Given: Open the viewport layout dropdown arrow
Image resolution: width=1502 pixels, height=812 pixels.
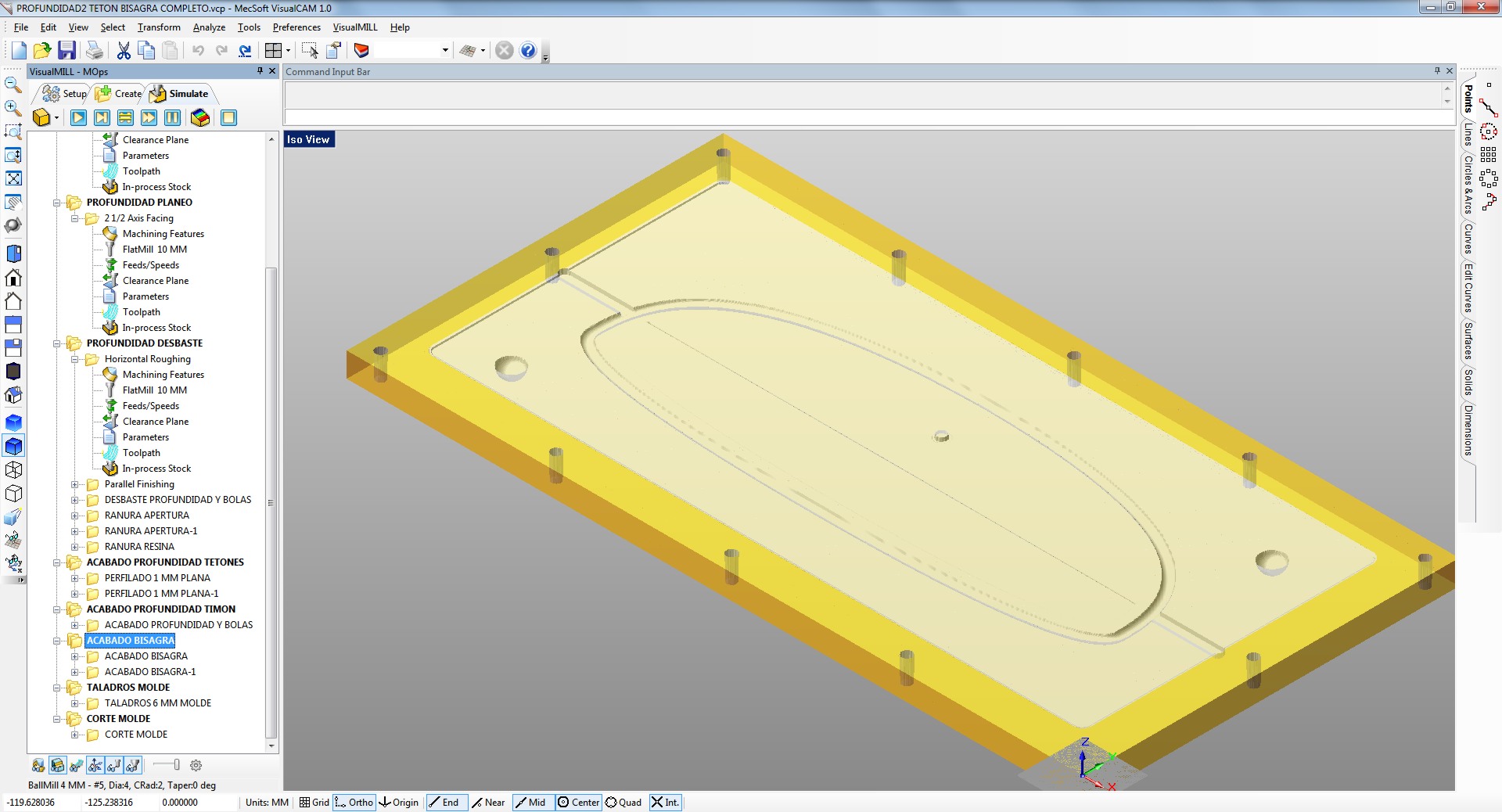Looking at the screenshot, I should pyautogui.click(x=289, y=51).
